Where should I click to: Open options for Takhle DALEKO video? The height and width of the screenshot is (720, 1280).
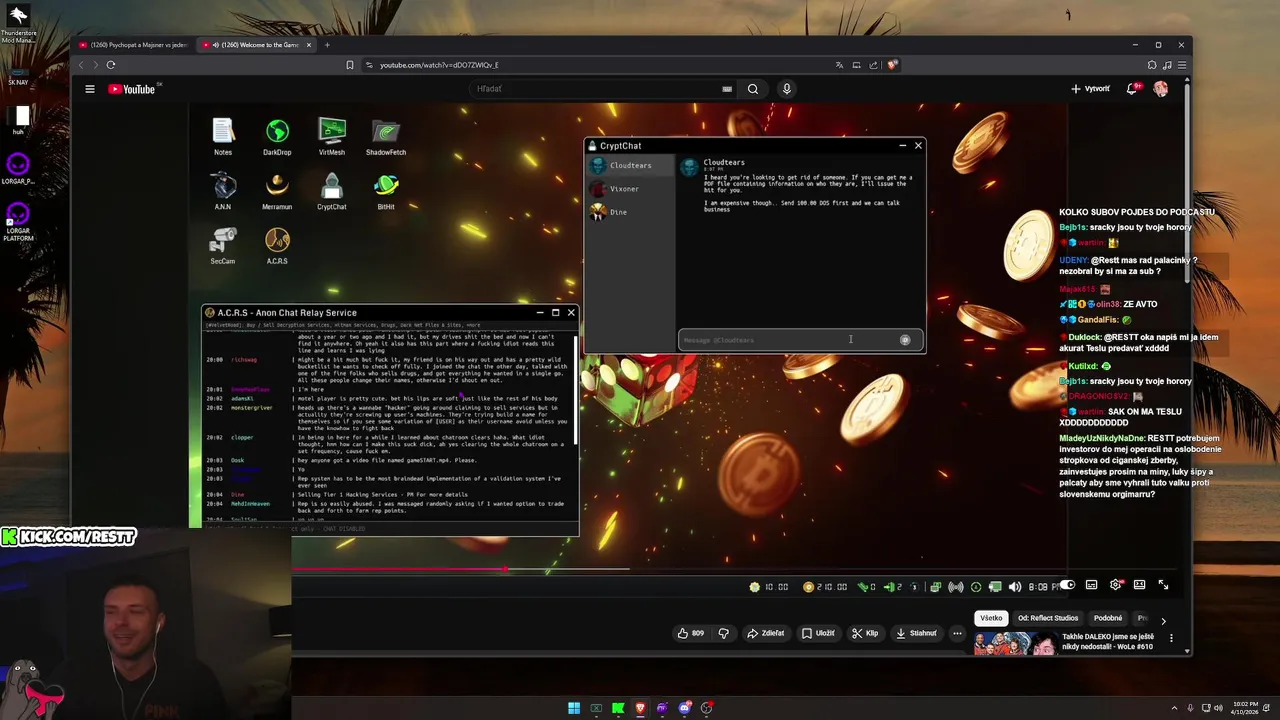tap(1171, 638)
